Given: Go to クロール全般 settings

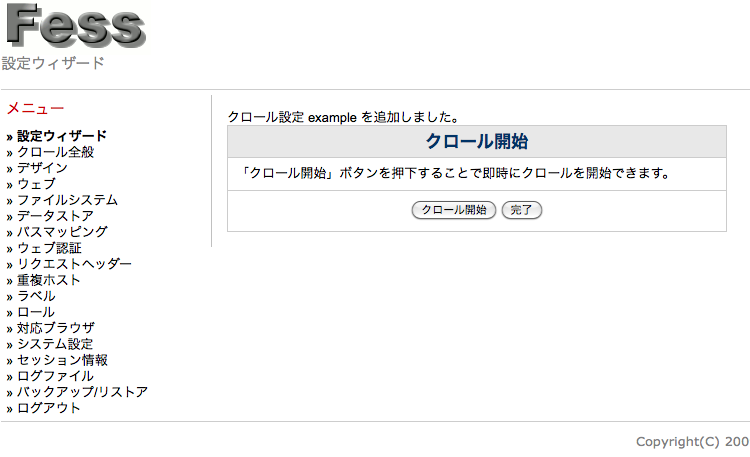Looking at the screenshot, I should click(55, 152).
